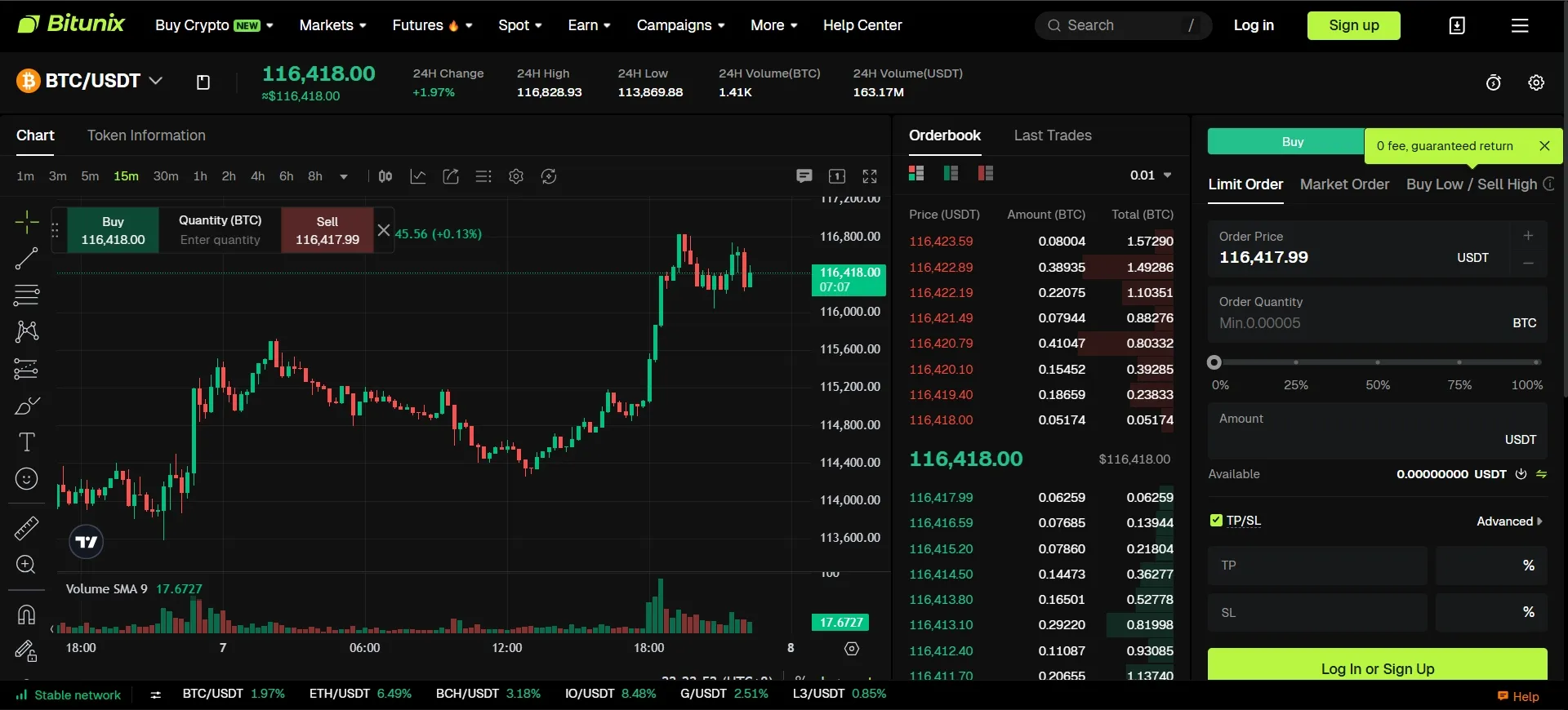Viewport: 1568px width, 710px height.
Task: Select the patterns drawing tool
Action: coord(26,331)
